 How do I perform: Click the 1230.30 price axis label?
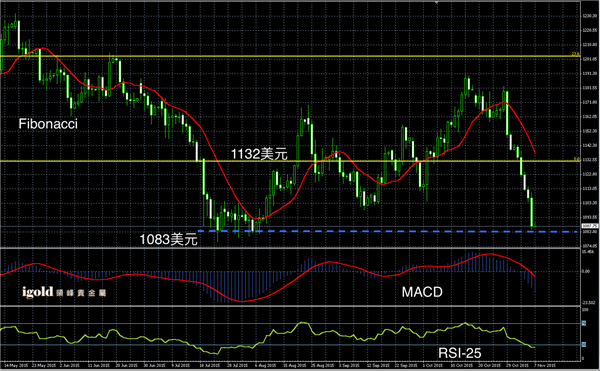pyautogui.click(x=590, y=16)
